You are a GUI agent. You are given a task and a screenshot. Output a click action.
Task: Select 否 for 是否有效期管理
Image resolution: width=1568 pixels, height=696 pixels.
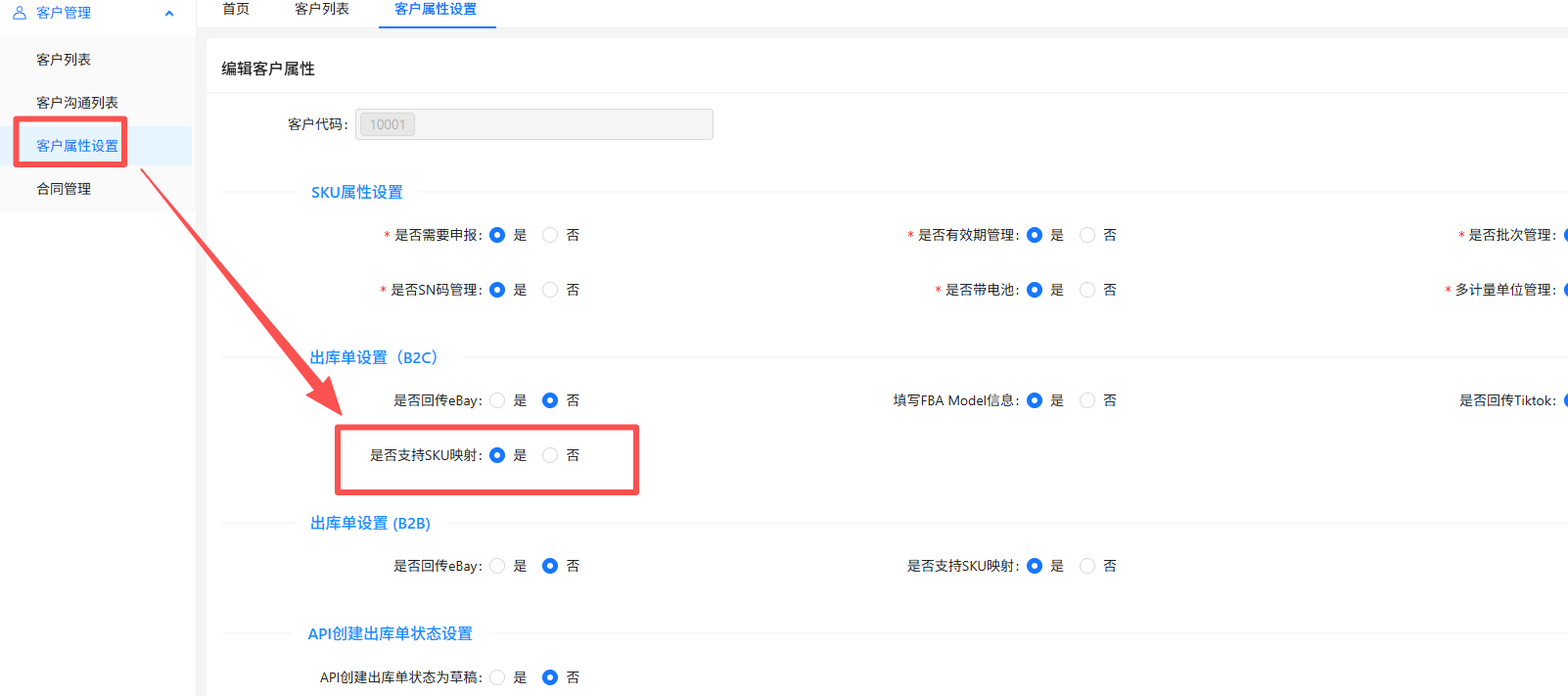click(1087, 235)
